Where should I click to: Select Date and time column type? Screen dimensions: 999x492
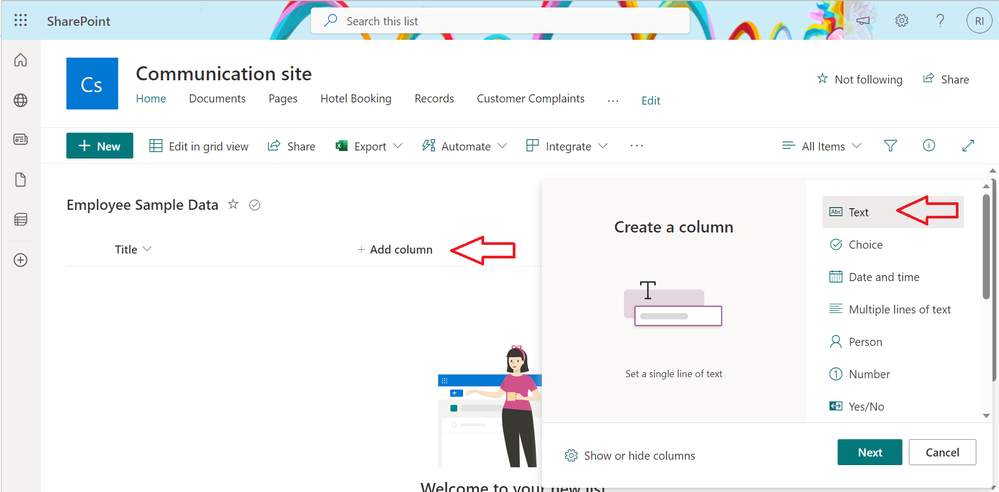pos(893,277)
